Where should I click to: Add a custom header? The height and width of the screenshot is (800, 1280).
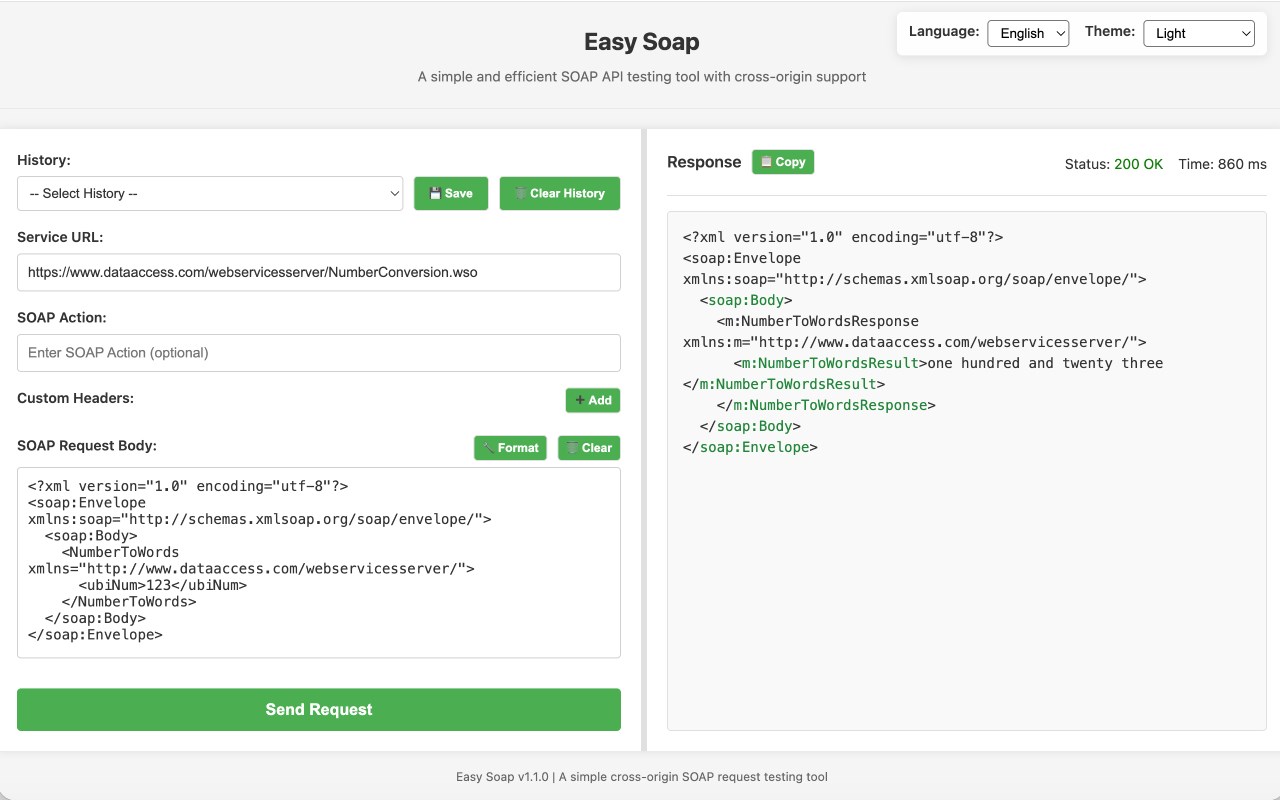pos(593,400)
